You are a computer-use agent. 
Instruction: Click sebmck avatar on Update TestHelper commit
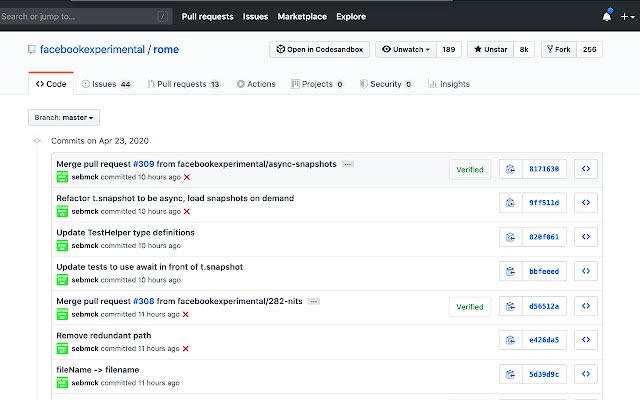62,246
